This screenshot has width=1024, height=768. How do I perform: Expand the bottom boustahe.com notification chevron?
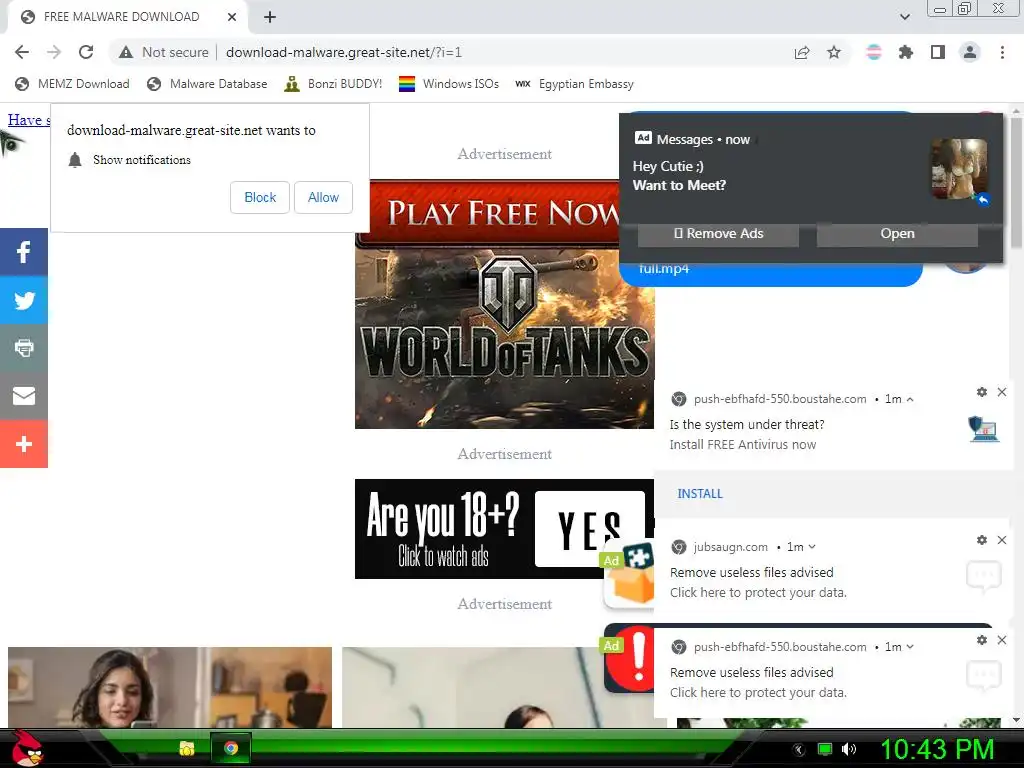pyautogui.click(x=910, y=647)
